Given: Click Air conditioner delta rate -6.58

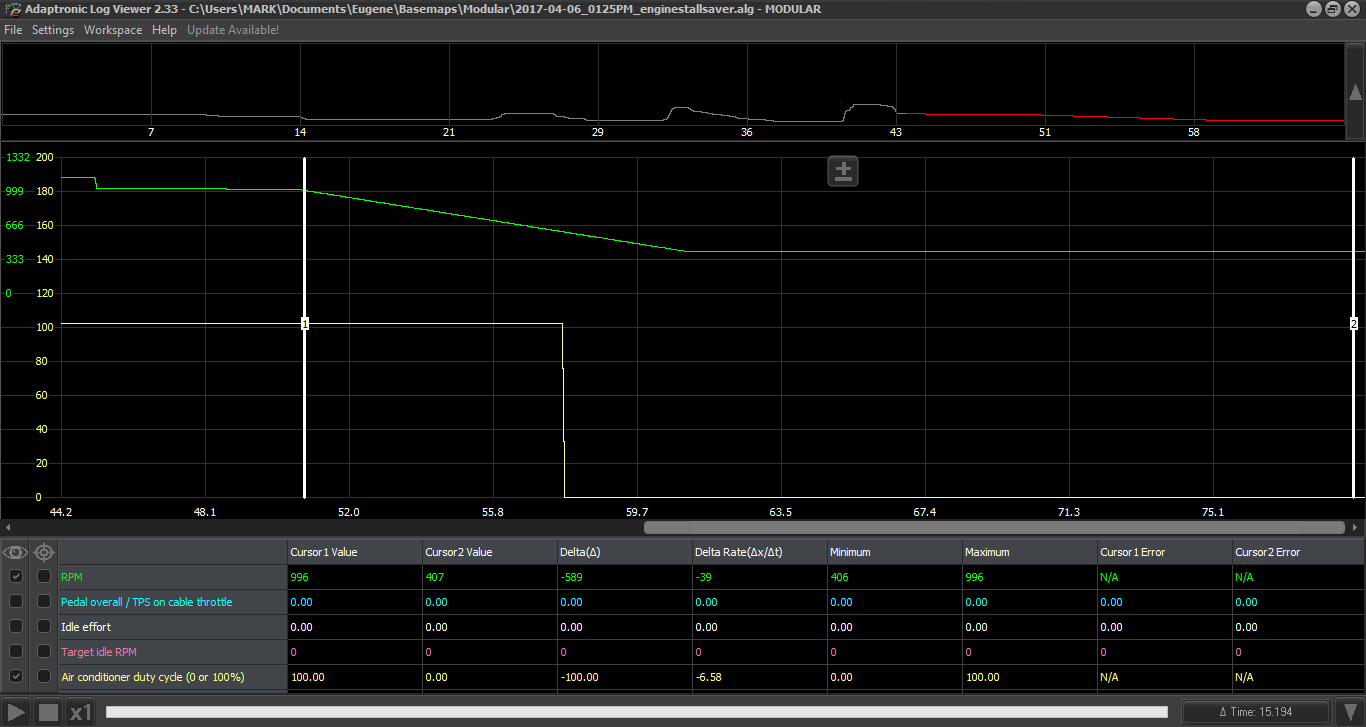Looking at the screenshot, I should click(x=710, y=677).
